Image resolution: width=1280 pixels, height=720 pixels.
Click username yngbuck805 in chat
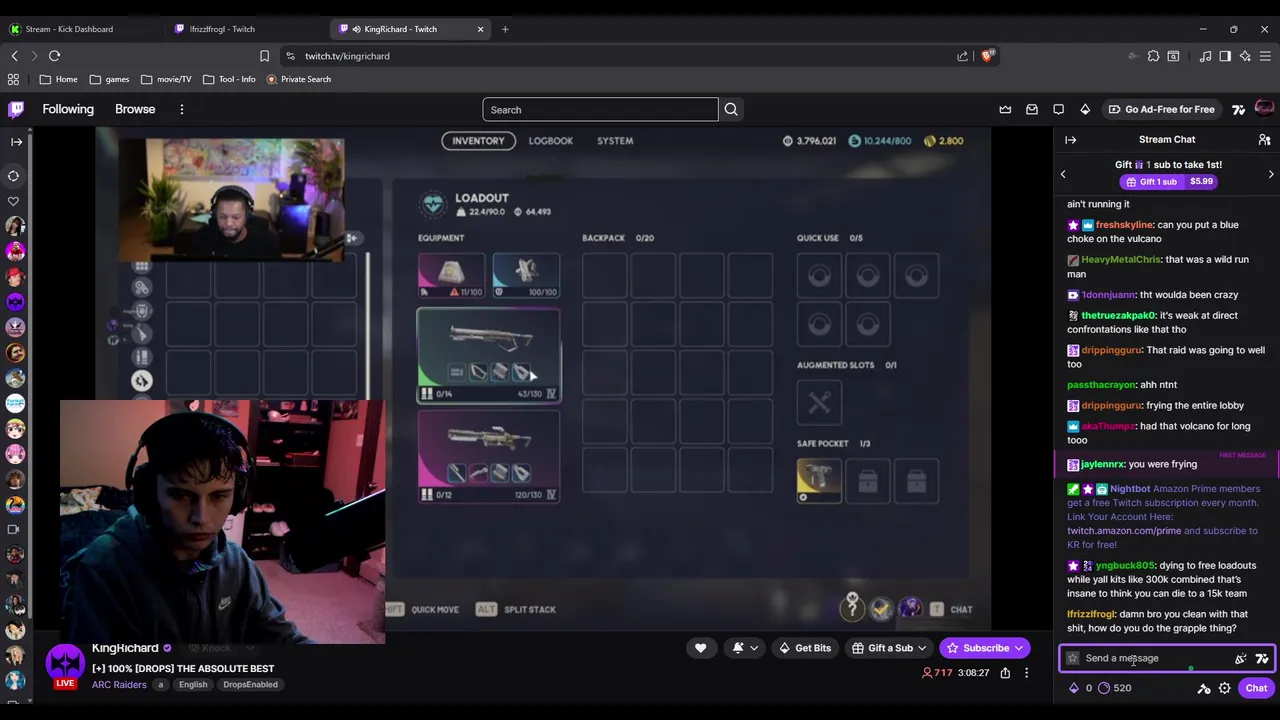pos(1125,566)
